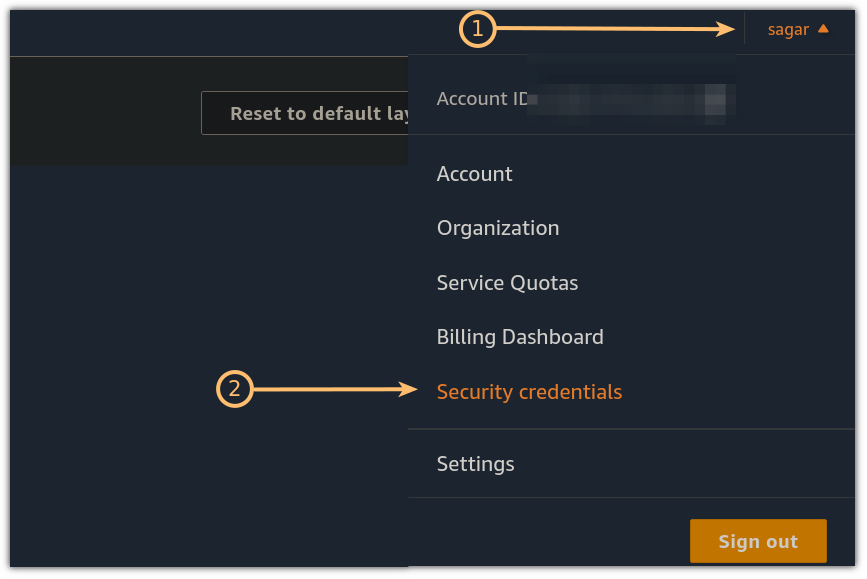The image size is (867, 579).
Task: Open the Billing Dashboard entry
Action: pos(520,337)
